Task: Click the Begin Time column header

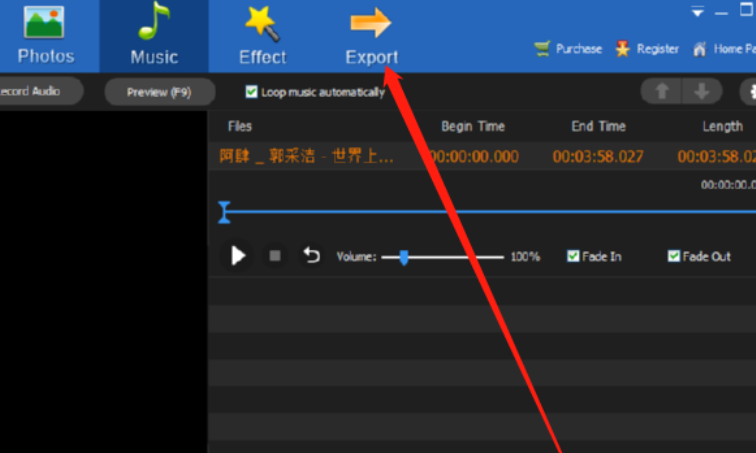Action: tap(473, 126)
